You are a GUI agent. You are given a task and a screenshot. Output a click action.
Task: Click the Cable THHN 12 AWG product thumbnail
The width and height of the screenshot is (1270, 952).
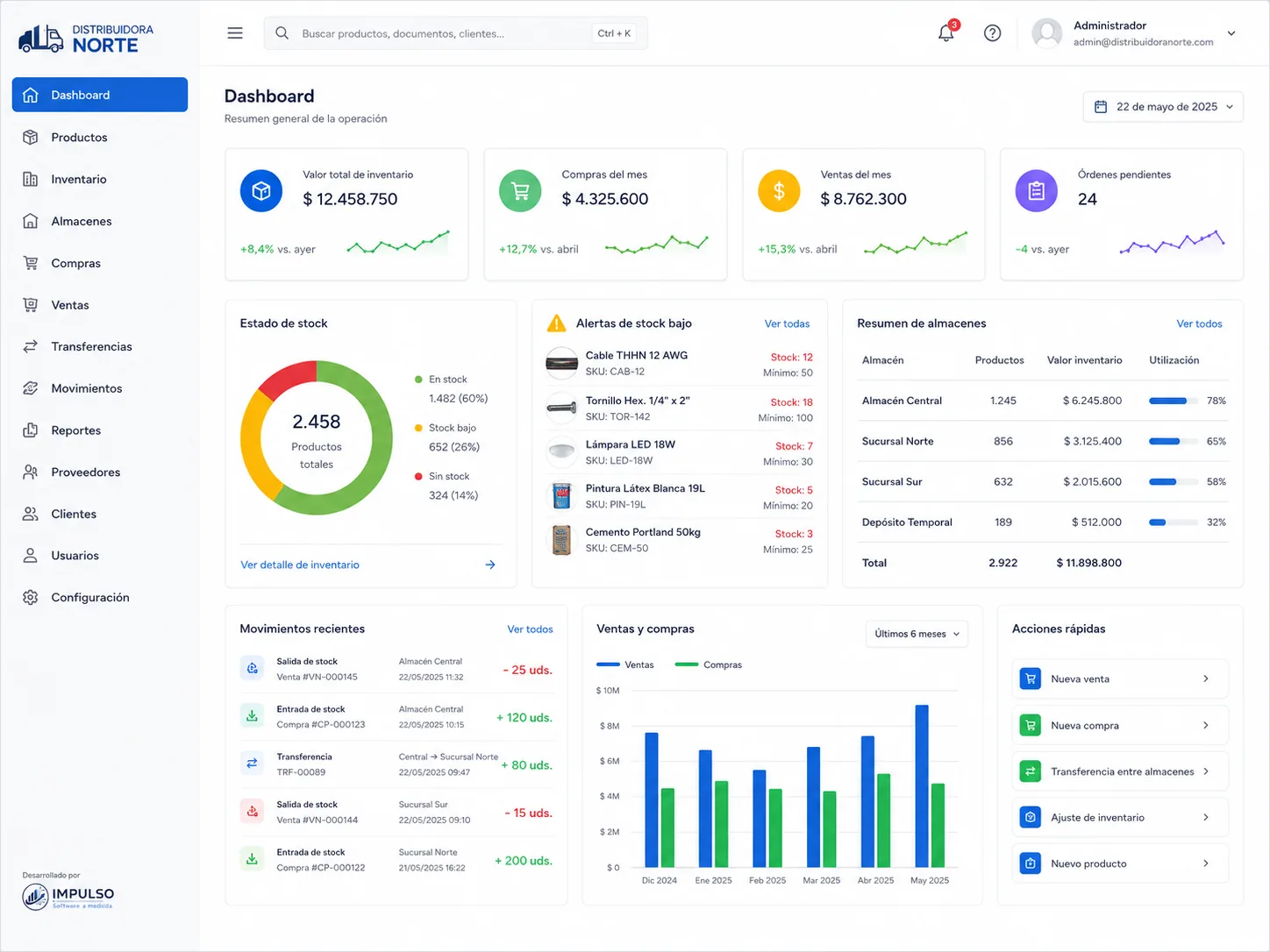(561, 363)
